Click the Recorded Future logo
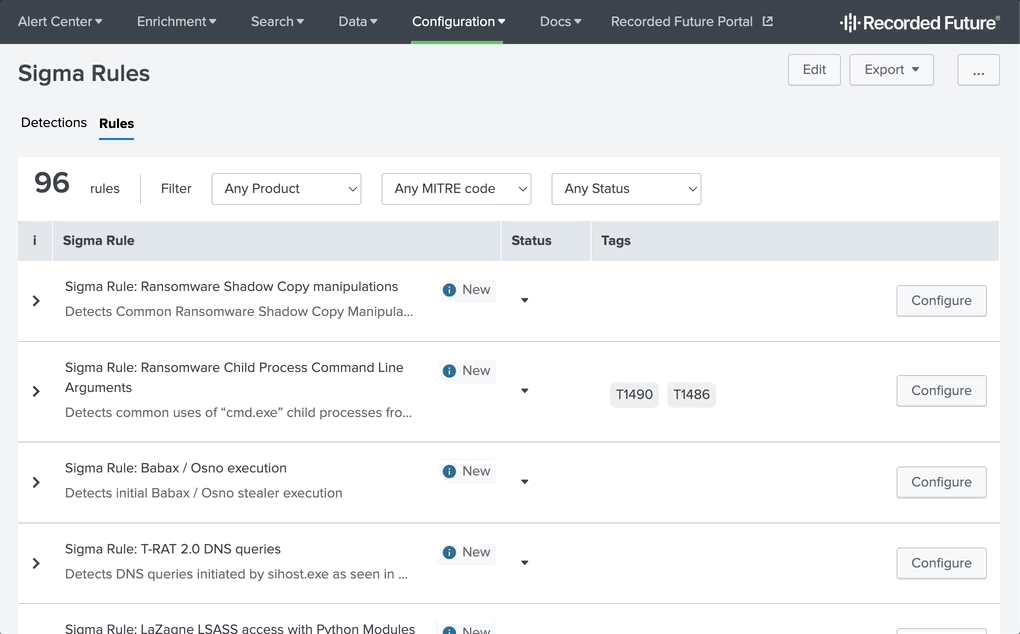The image size is (1020, 634). 919,22
